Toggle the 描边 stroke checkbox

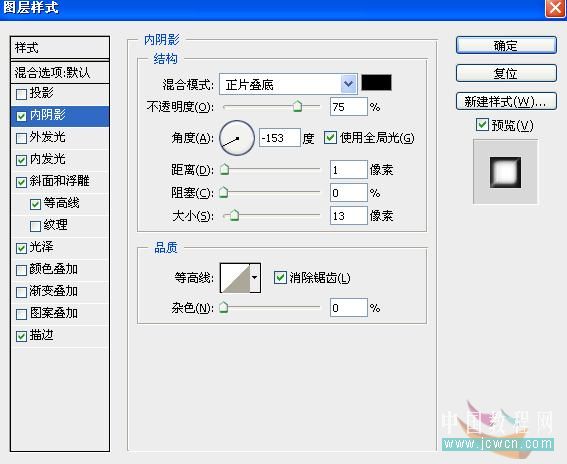pos(21,336)
